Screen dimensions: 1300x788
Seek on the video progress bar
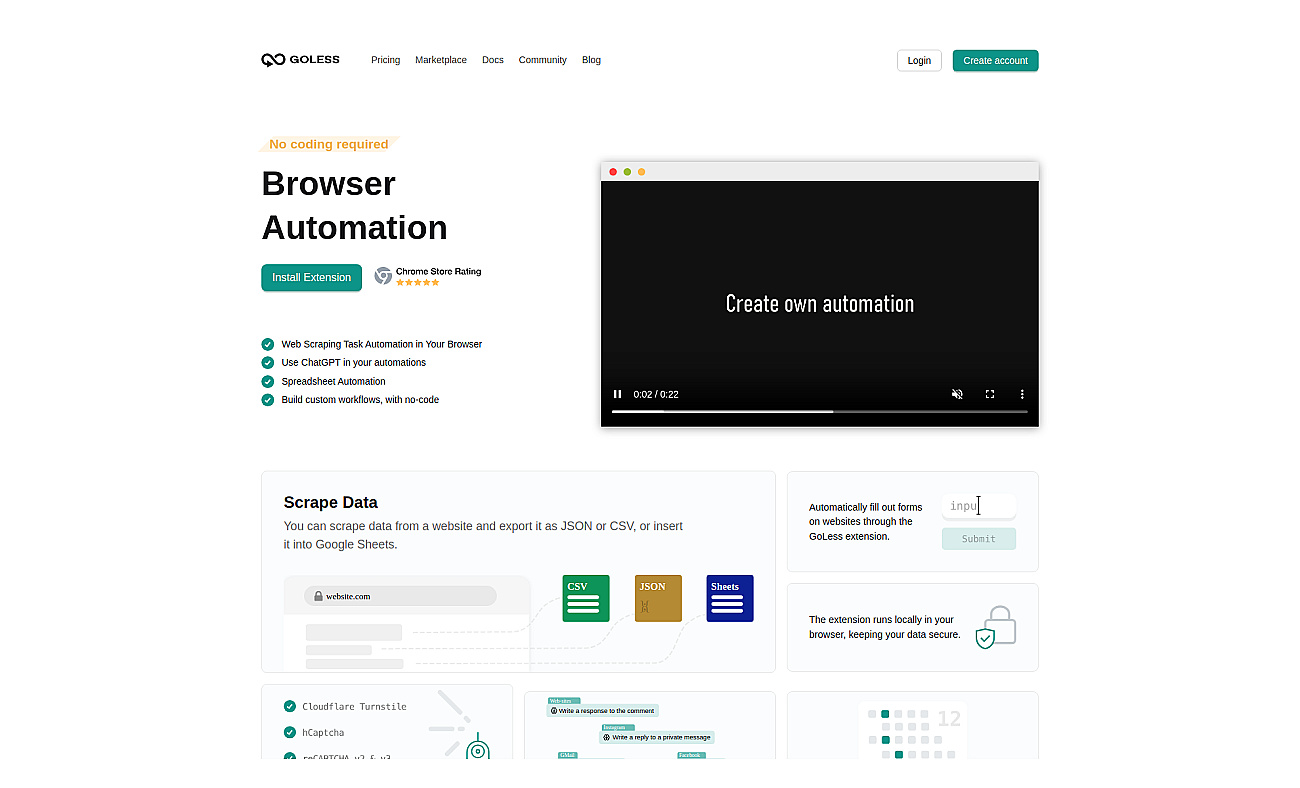tap(819, 411)
